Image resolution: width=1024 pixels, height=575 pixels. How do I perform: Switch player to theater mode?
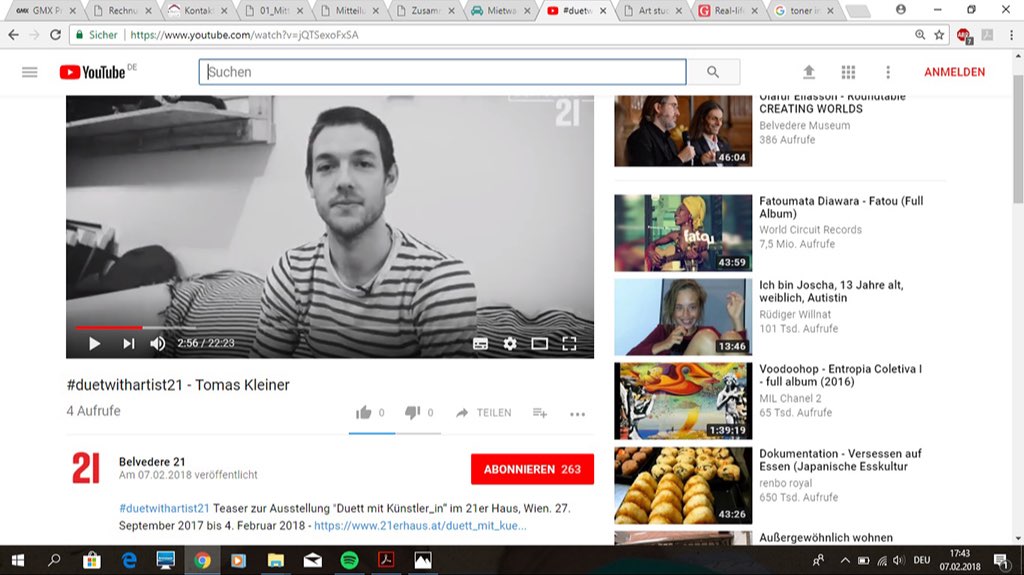coord(539,344)
